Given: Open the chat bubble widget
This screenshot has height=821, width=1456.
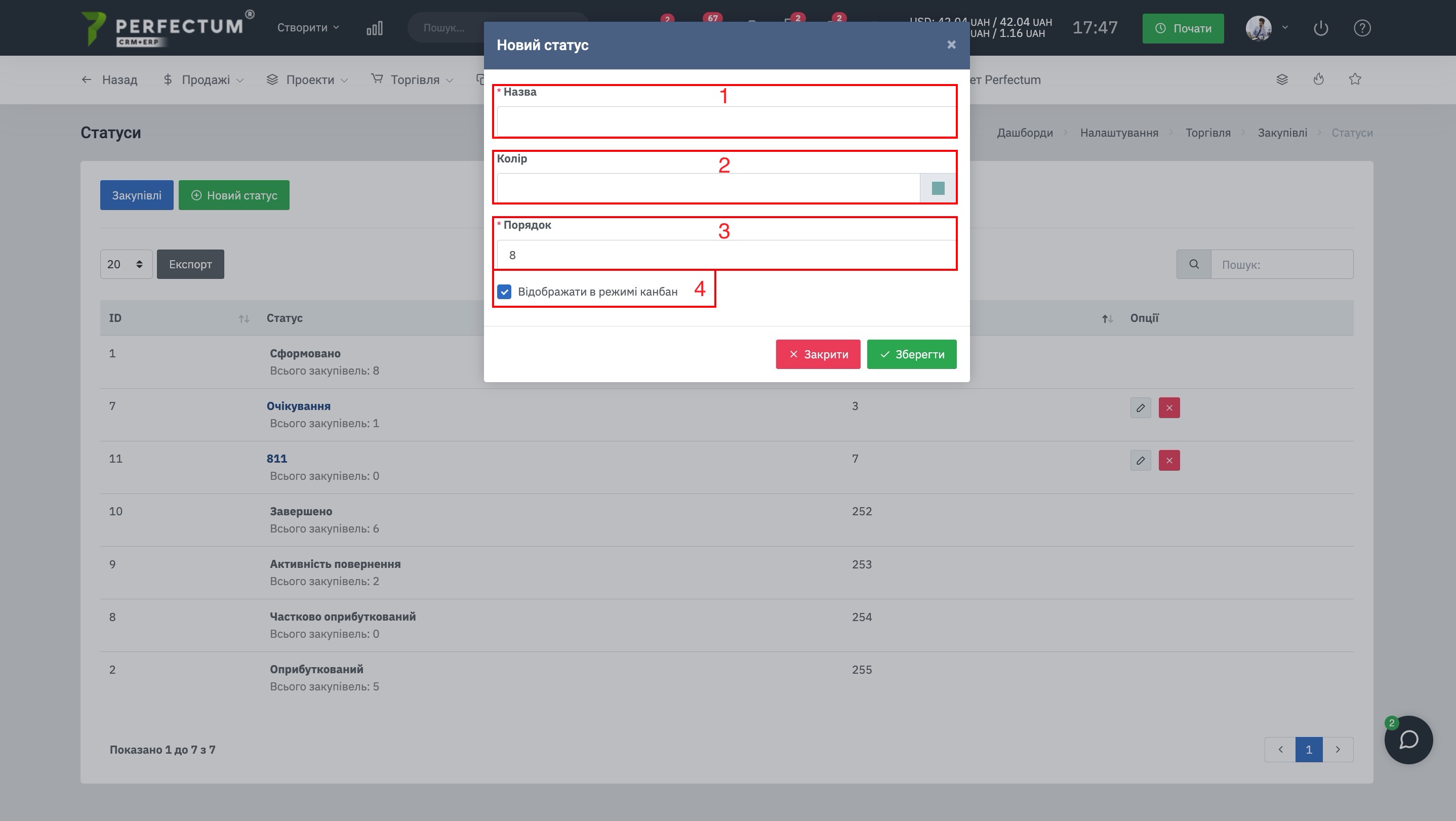Looking at the screenshot, I should (x=1408, y=740).
